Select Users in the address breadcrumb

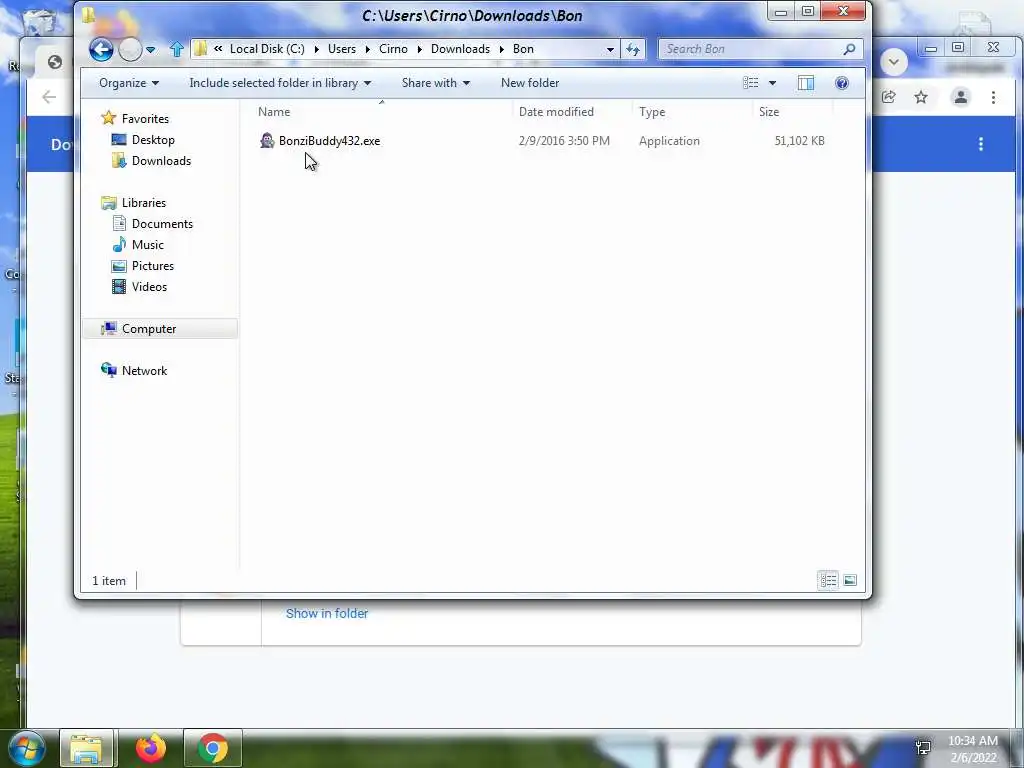coord(342,49)
